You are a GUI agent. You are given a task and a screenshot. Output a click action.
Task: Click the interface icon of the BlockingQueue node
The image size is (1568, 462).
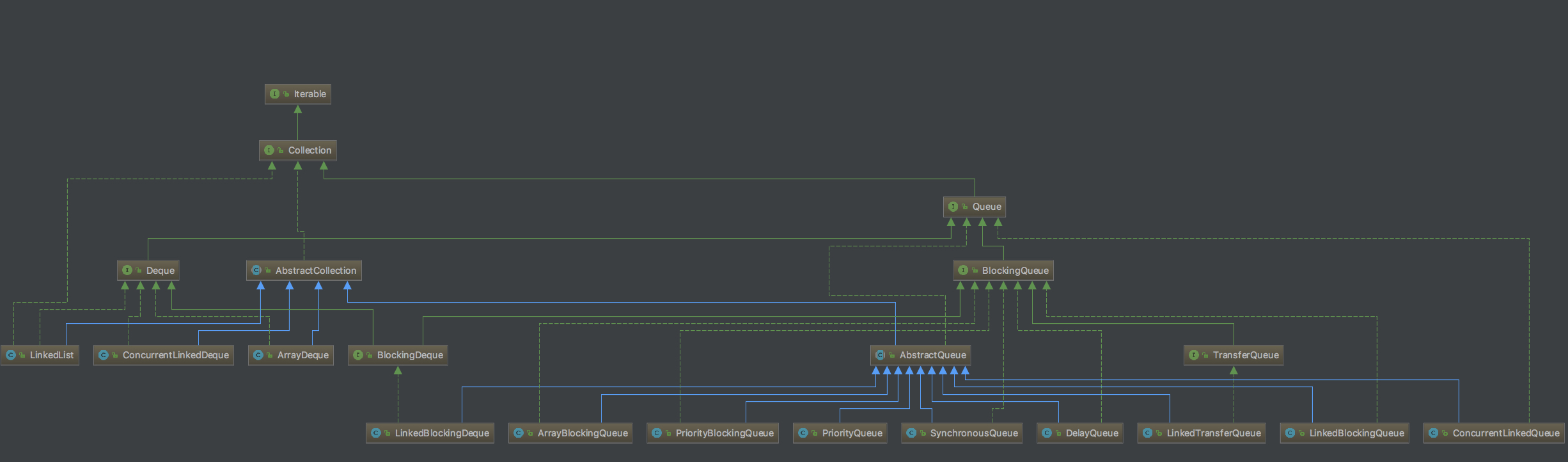pyautogui.click(x=962, y=271)
